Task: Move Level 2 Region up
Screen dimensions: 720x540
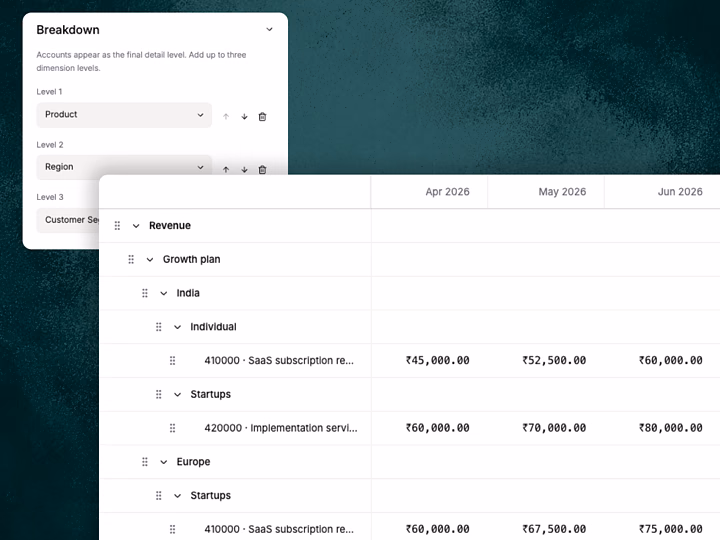Action: click(x=226, y=169)
